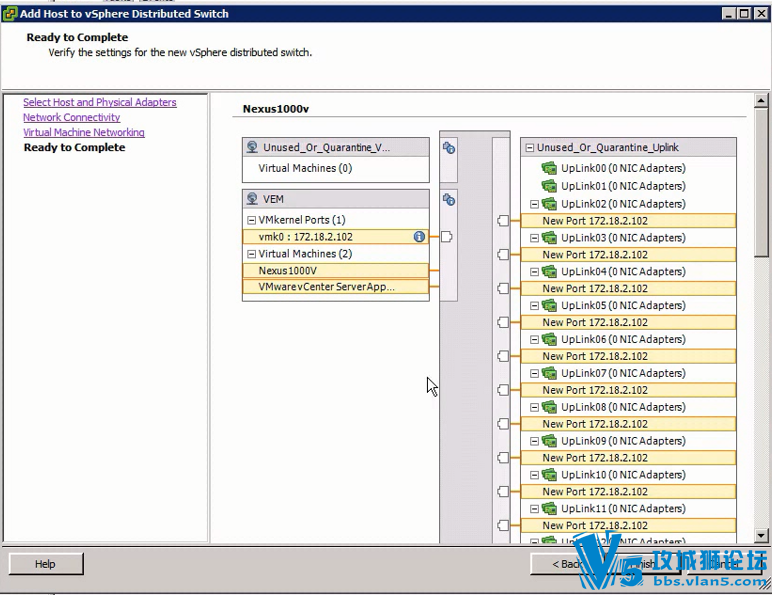
Task: Collapse the UpLink04 node
Action: [534, 272]
